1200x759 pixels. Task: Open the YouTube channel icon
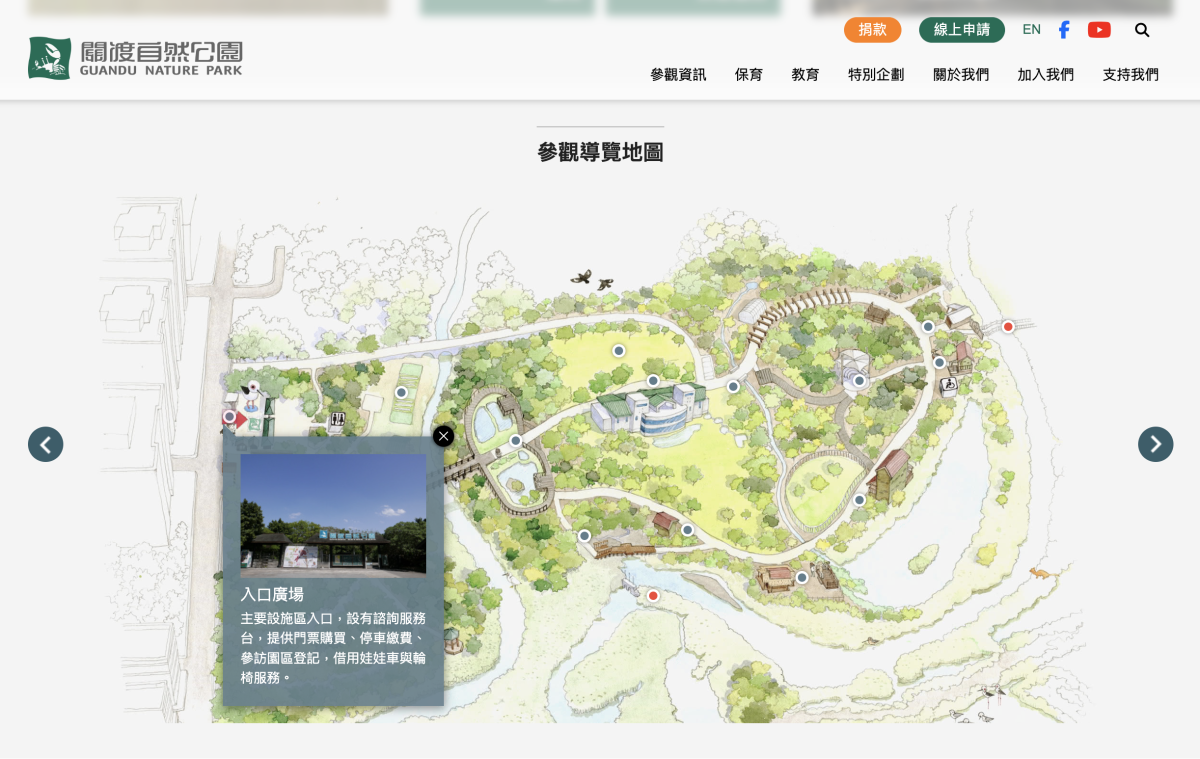point(1099,30)
